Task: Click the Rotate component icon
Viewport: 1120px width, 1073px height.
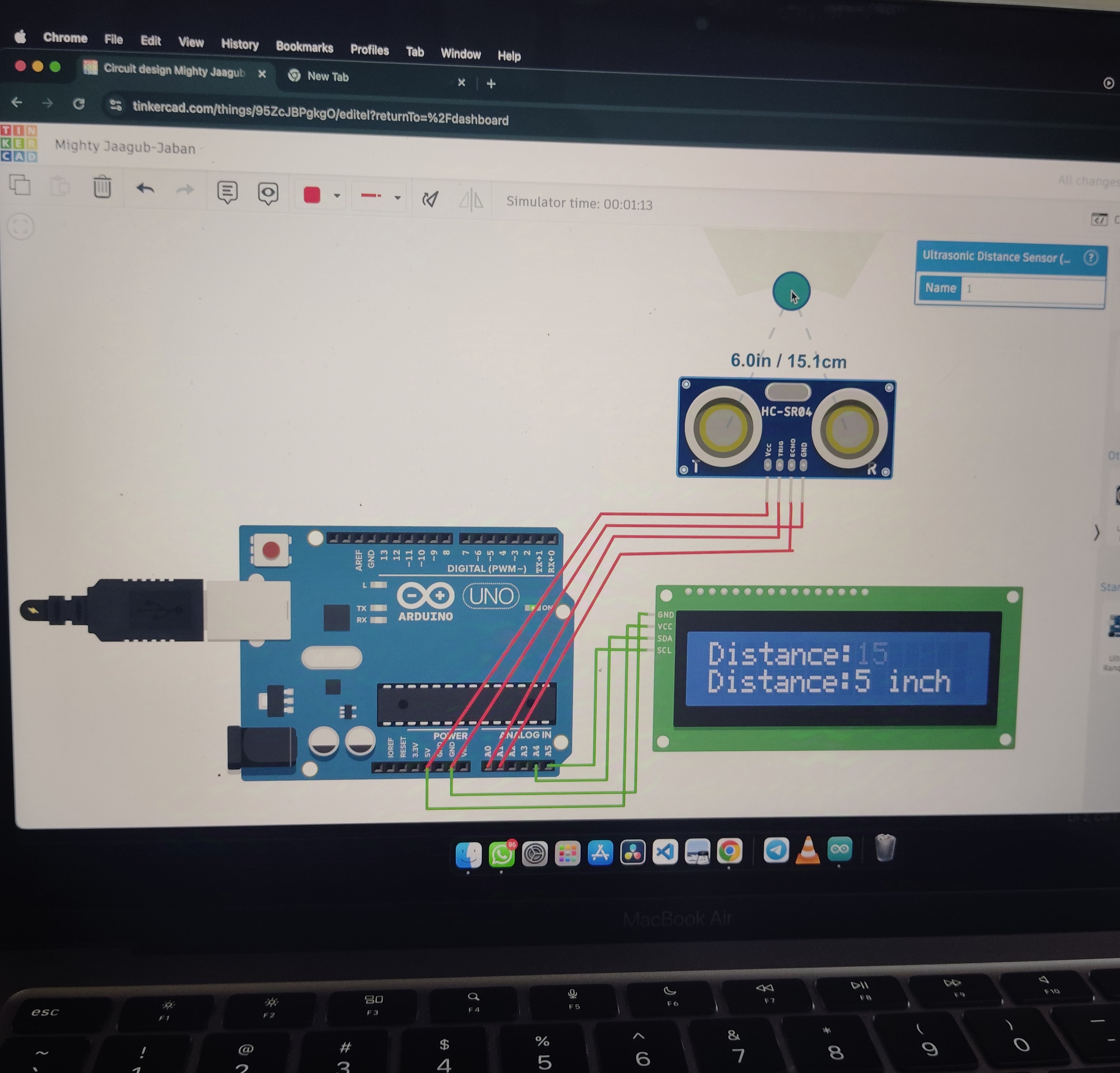Action: point(430,199)
